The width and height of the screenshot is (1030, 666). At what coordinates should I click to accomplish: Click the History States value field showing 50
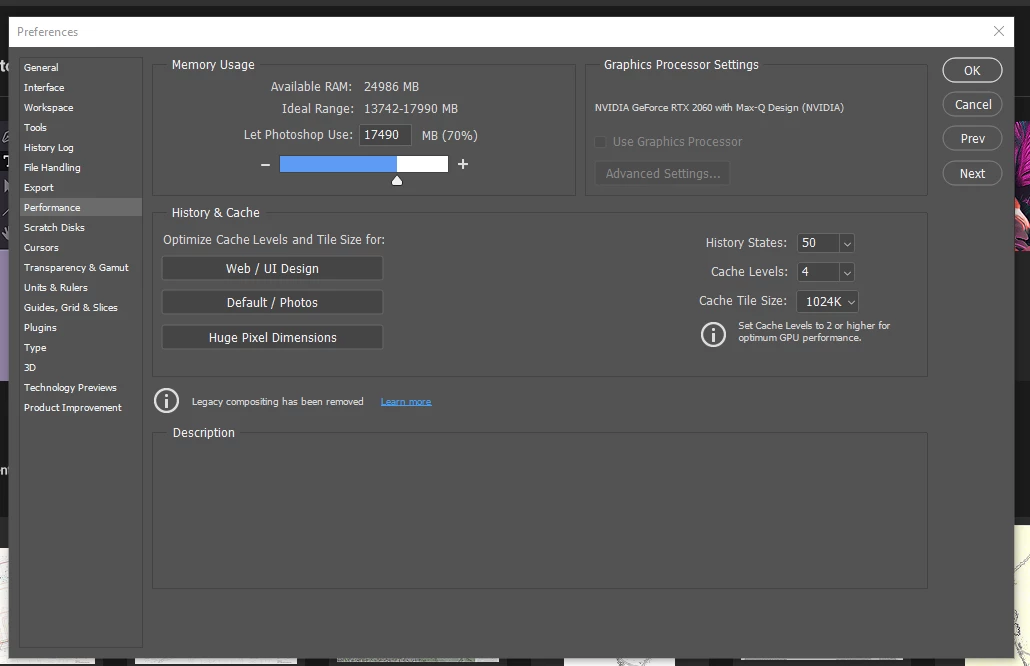click(x=818, y=243)
